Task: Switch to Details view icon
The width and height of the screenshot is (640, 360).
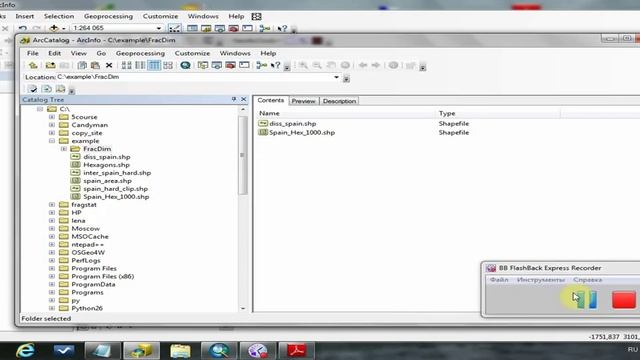Action: [x=154, y=65]
